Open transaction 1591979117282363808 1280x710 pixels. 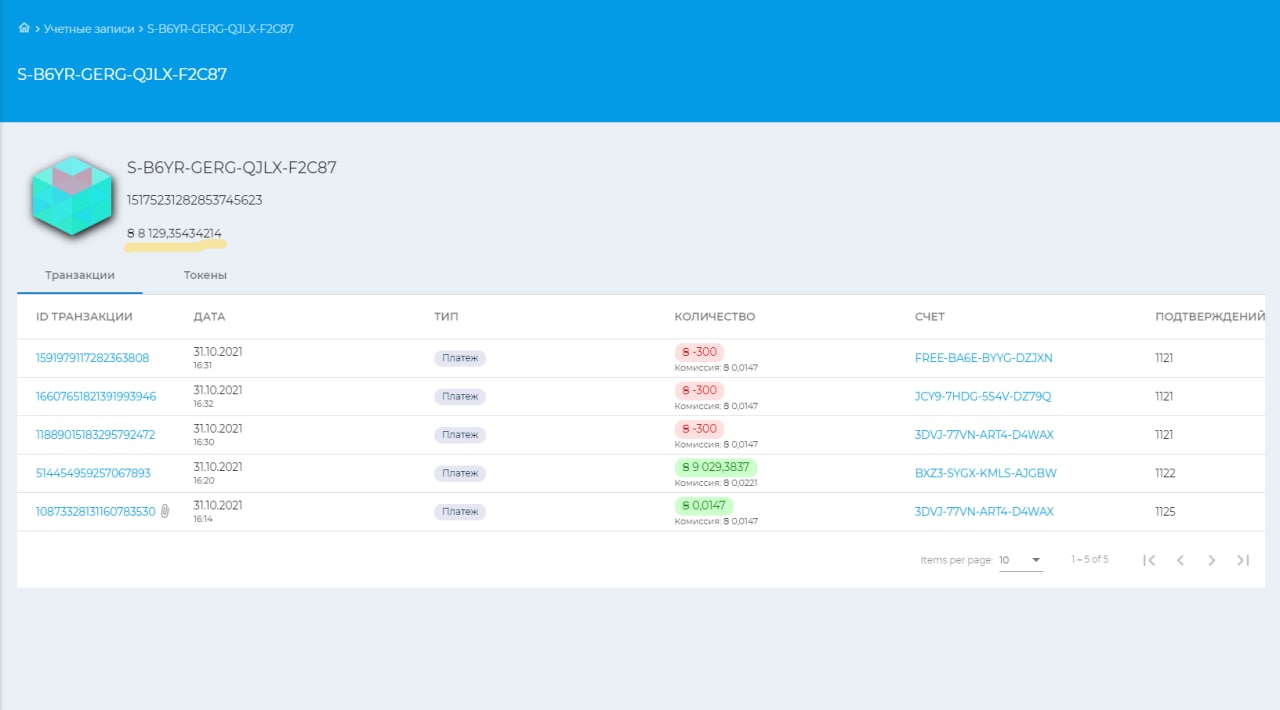coord(93,358)
